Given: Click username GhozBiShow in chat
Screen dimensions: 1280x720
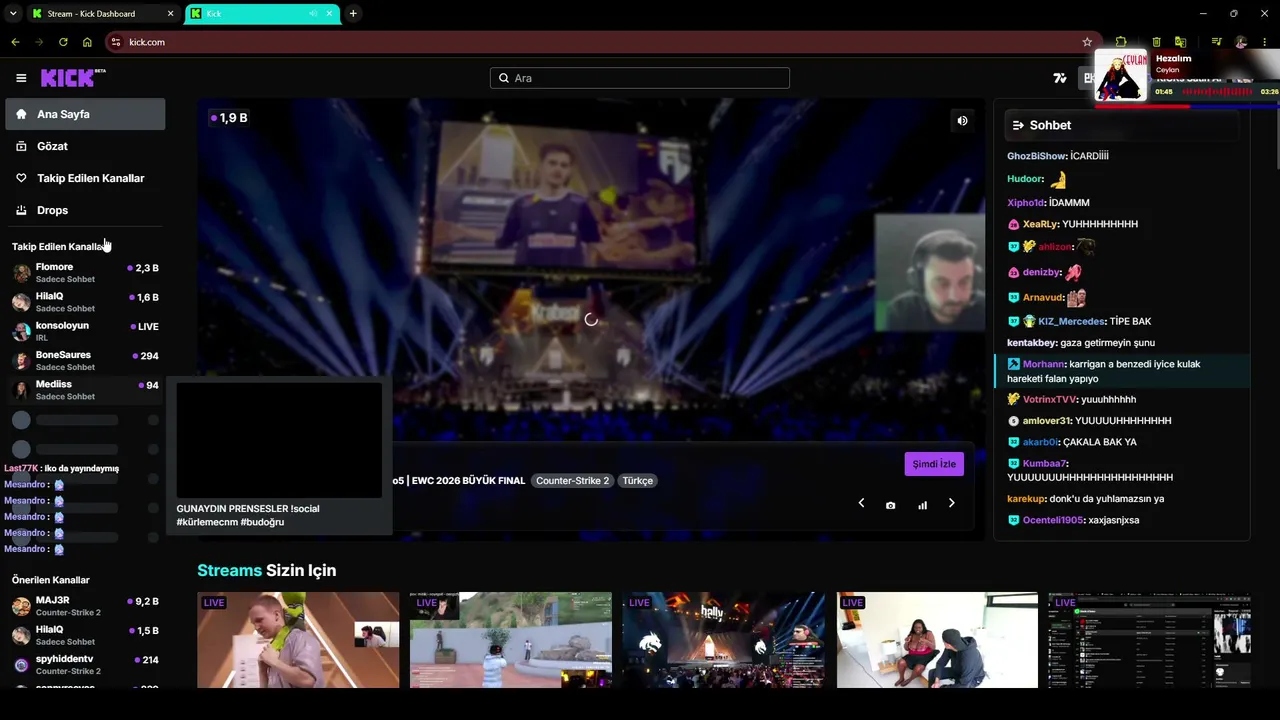Looking at the screenshot, I should tap(1037, 156).
